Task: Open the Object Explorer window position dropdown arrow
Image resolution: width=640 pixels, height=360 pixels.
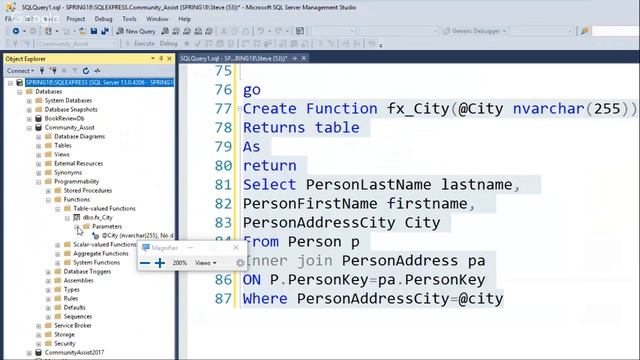Action: tap(153, 59)
